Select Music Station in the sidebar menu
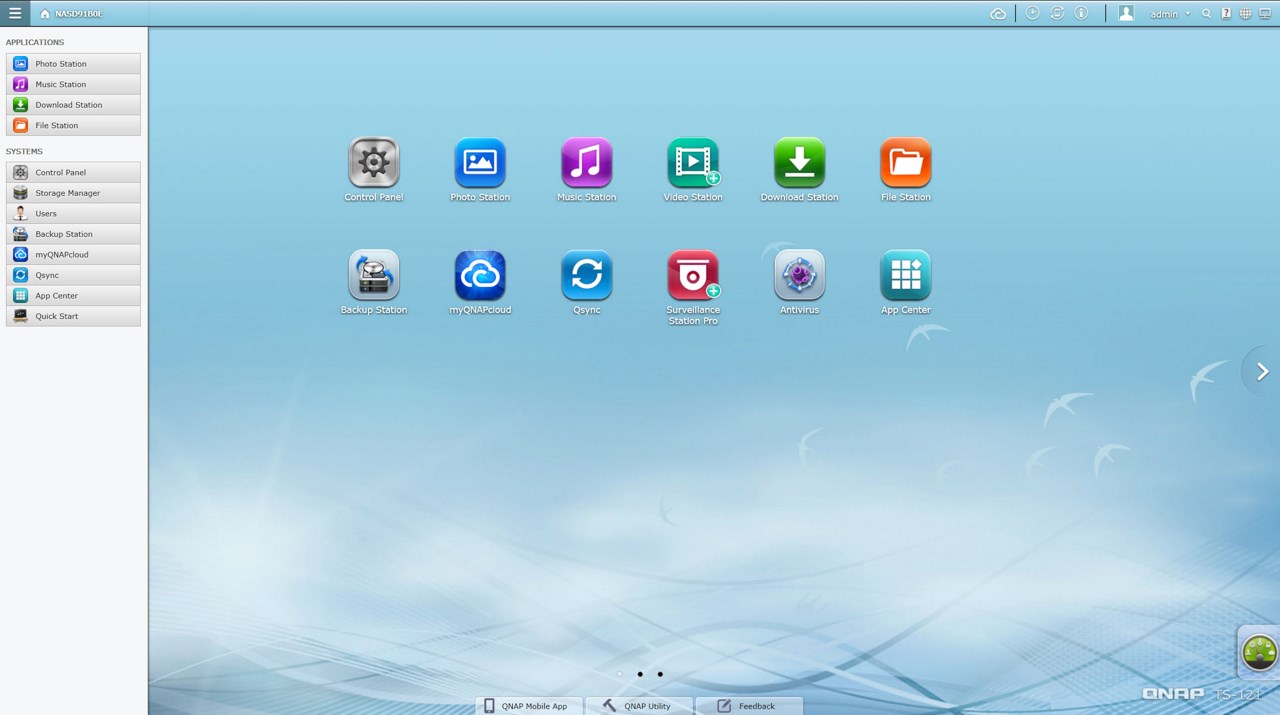Image resolution: width=1280 pixels, height=715 pixels. pos(73,84)
